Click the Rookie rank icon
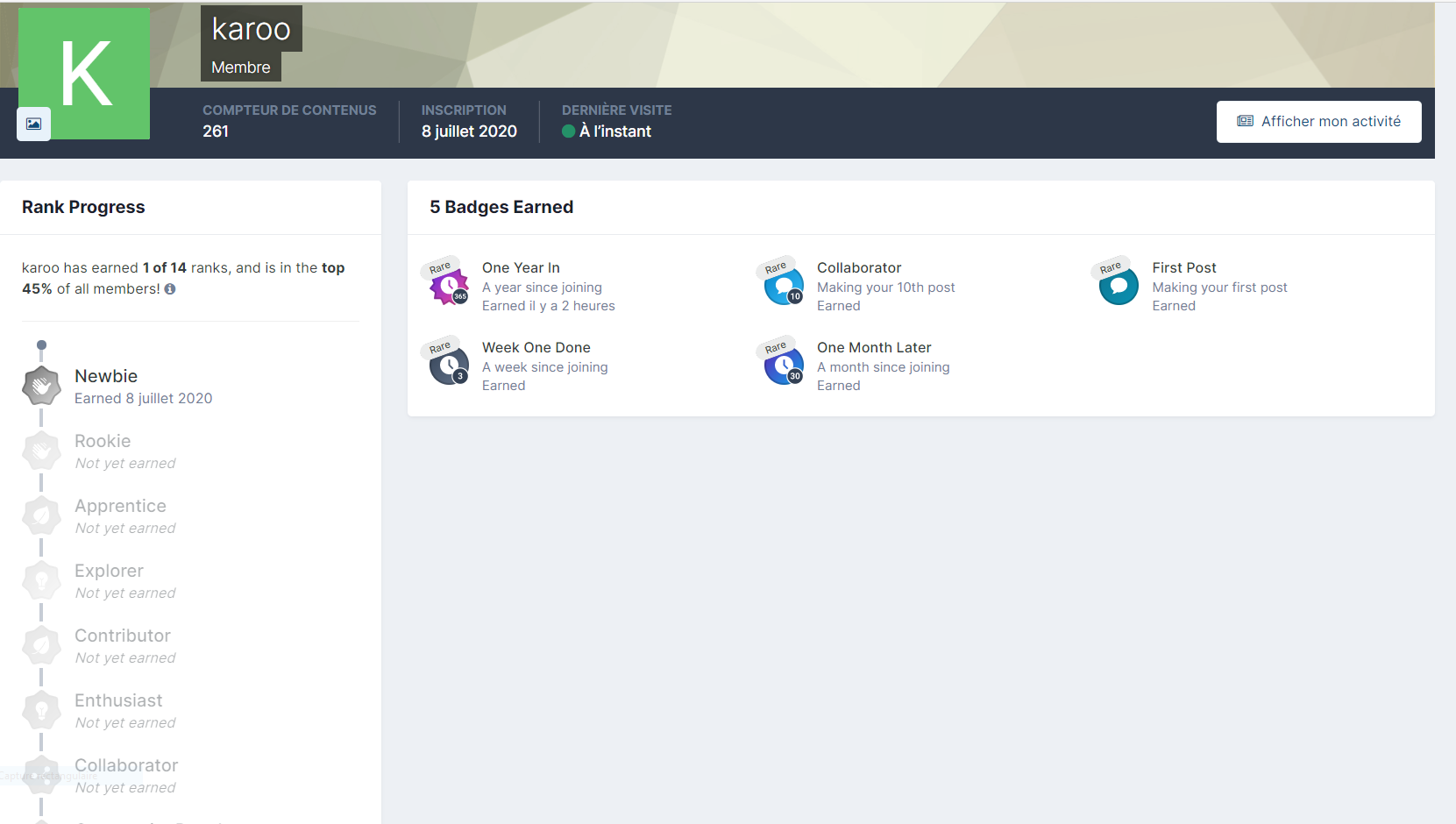This screenshot has height=824, width=1456. 41,451
